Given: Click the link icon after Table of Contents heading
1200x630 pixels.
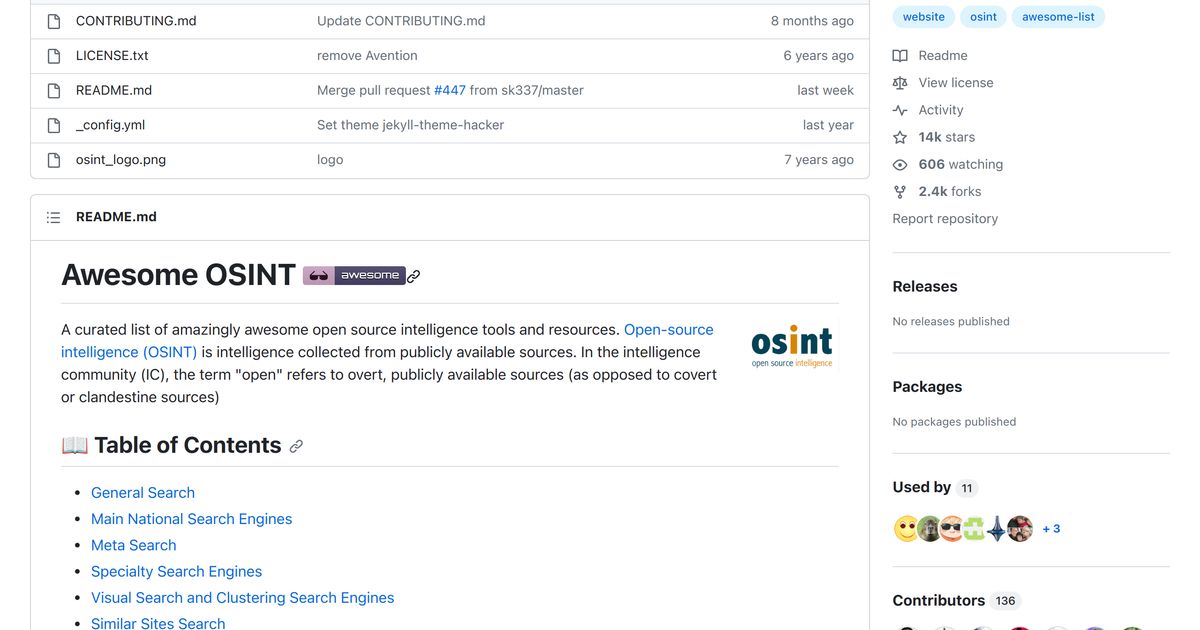Looking at the screenshot, I should pyautogui.click(x=296, y=446).
